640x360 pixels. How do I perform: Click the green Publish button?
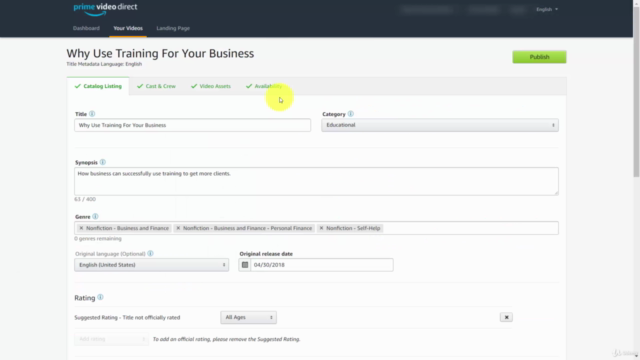pyautogui.click(x=539, y=57)
